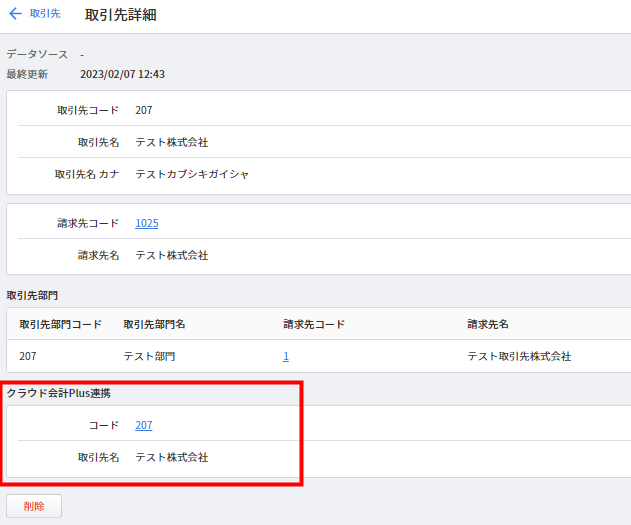Select the 取引先名 カナ field label

click(87, 175)
